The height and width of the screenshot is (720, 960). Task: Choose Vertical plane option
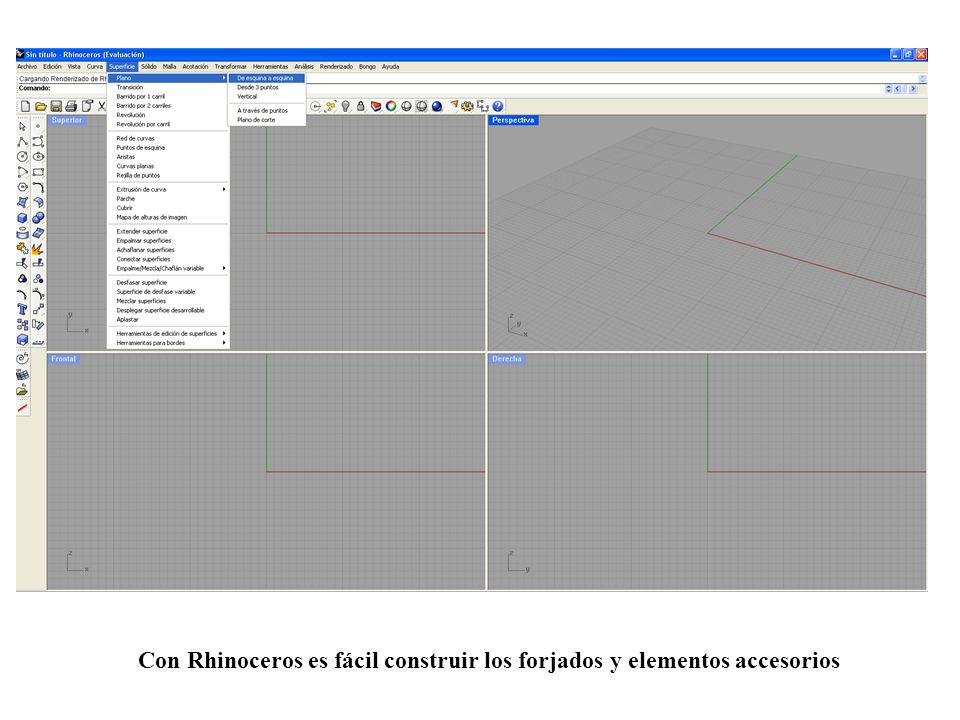point(267,97)
